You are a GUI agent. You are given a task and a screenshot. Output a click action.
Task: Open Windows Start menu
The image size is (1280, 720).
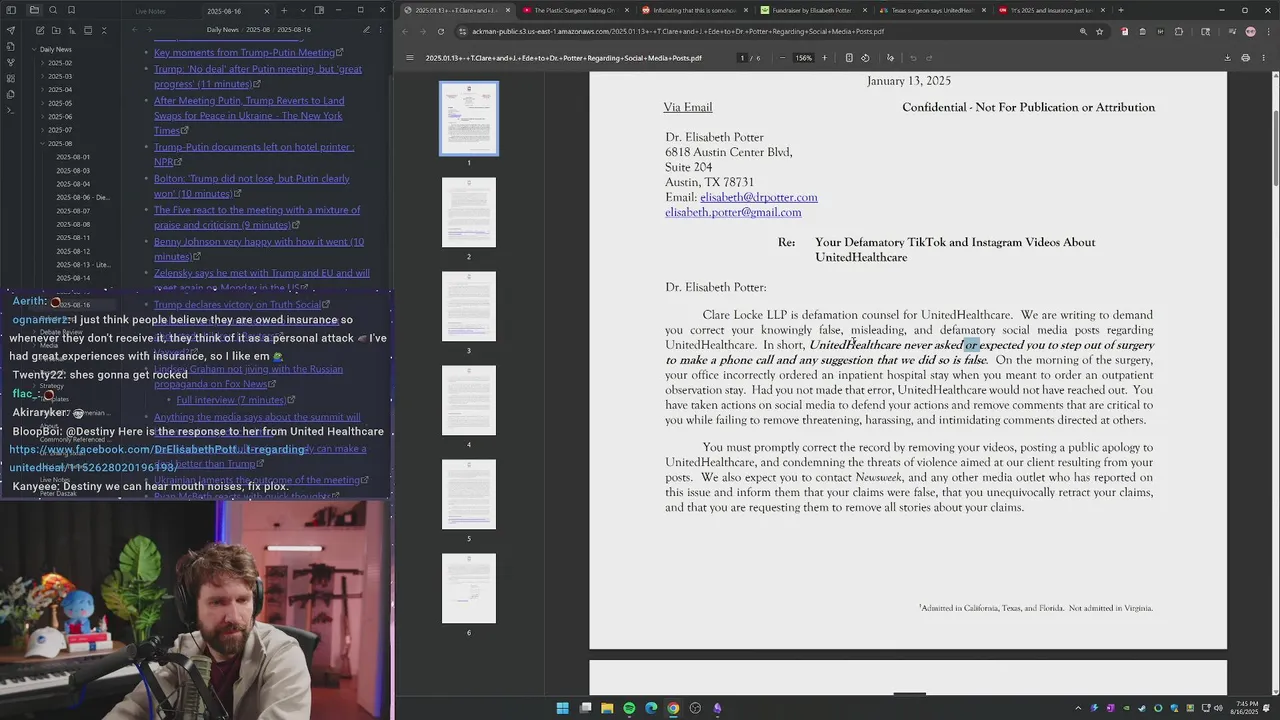(563, 708)
